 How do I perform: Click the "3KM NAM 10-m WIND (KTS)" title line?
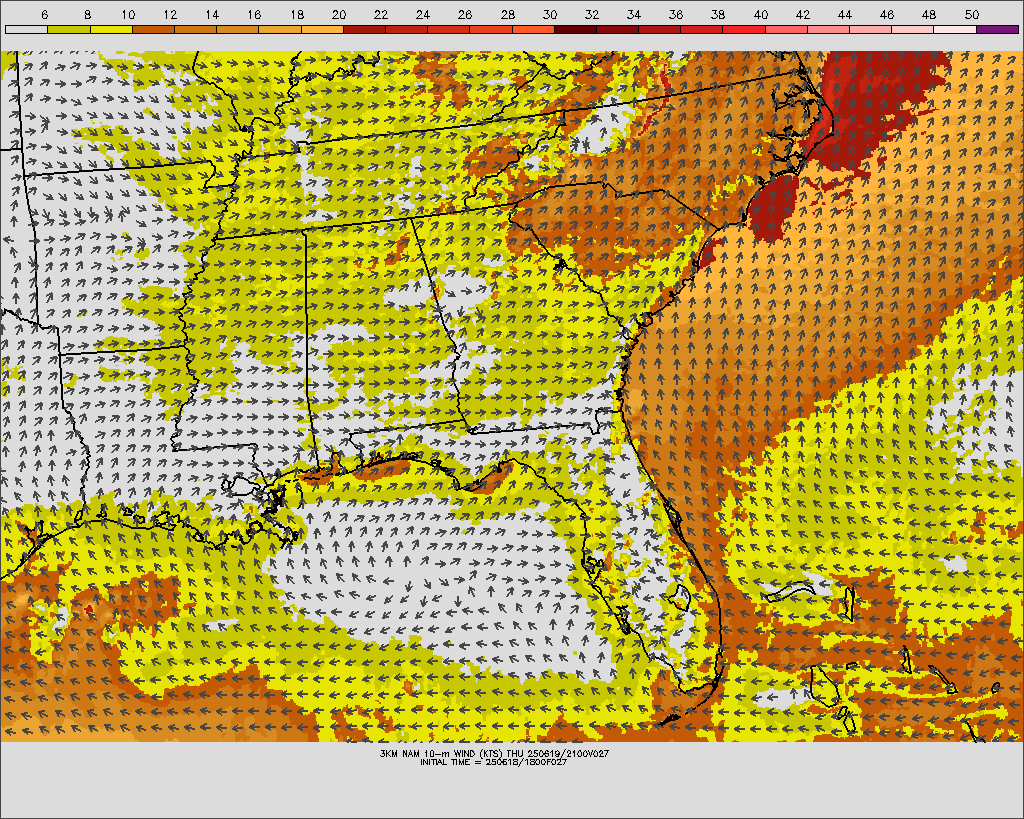click(494, 753)
